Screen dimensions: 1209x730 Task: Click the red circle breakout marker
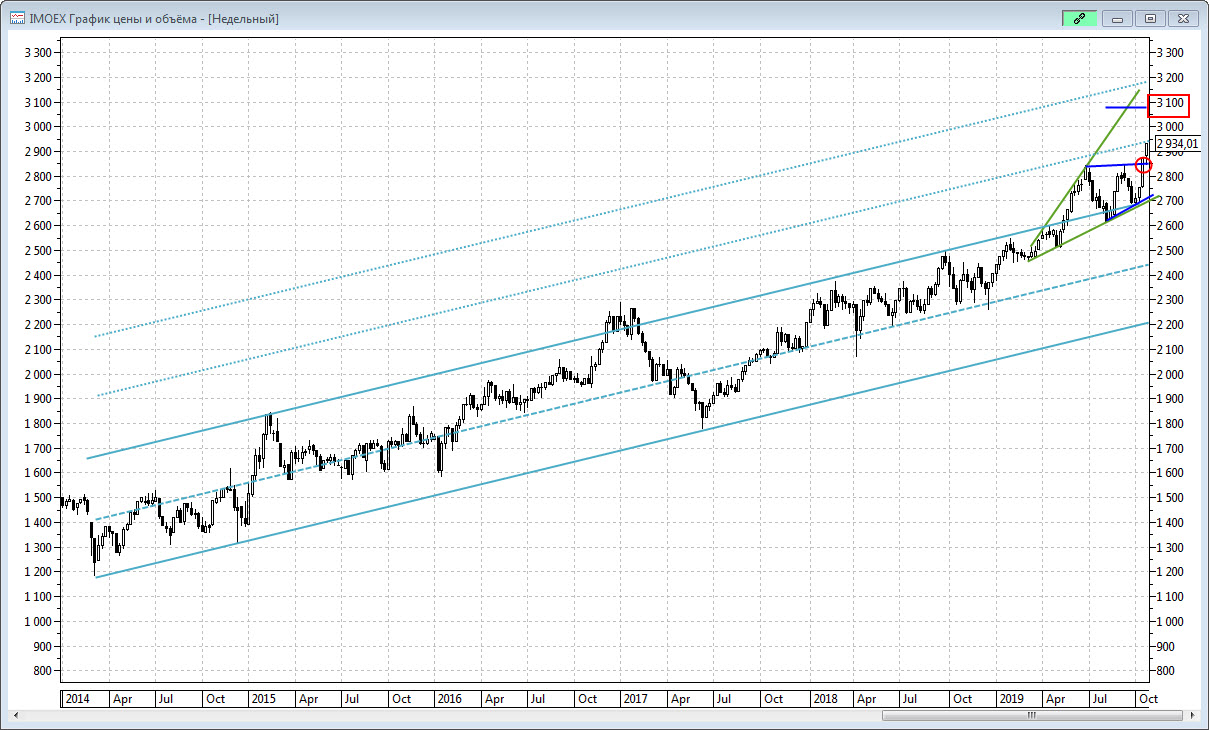click(1144, 164)
